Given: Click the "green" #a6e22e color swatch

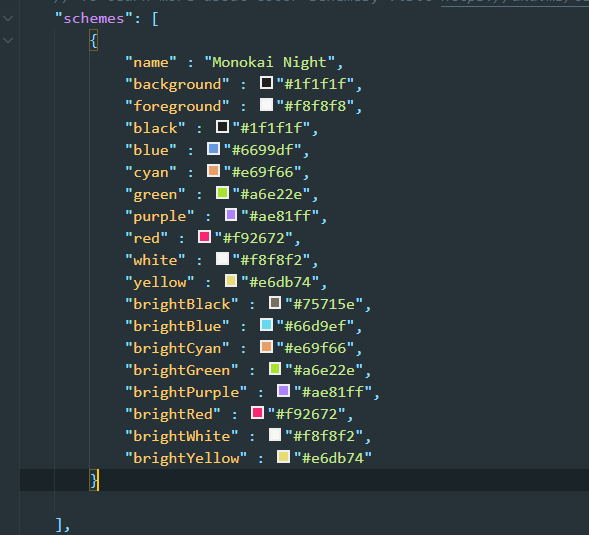Looking at the screenshot, I should tap(222, 193).
